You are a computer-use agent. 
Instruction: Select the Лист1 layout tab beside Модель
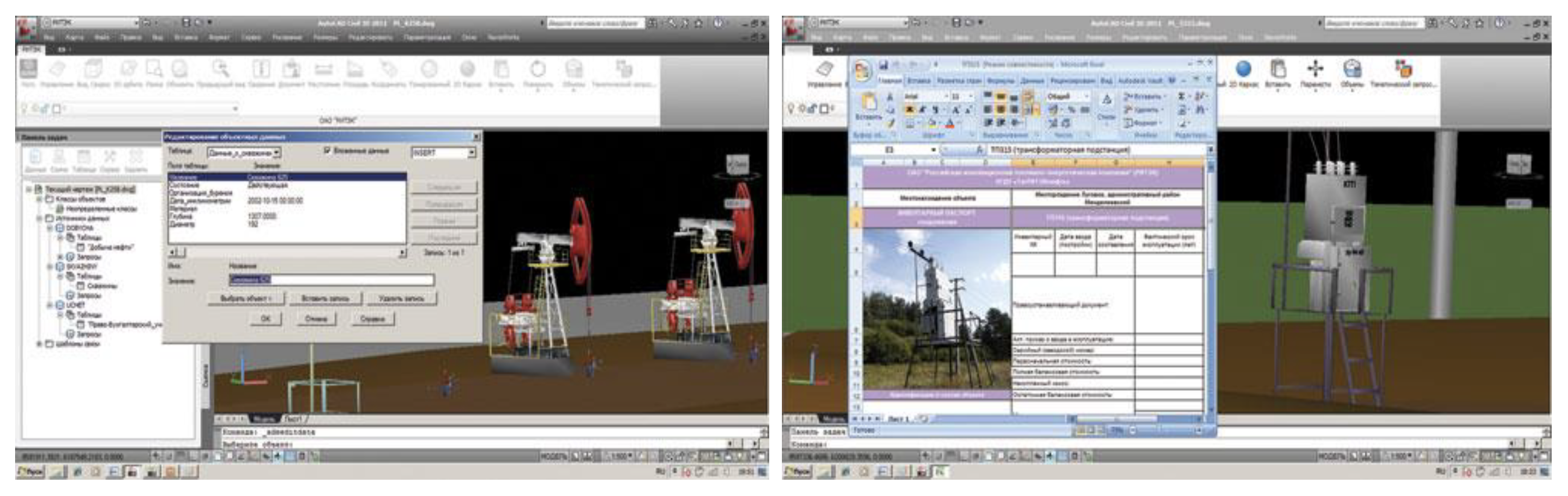(293, 419)
